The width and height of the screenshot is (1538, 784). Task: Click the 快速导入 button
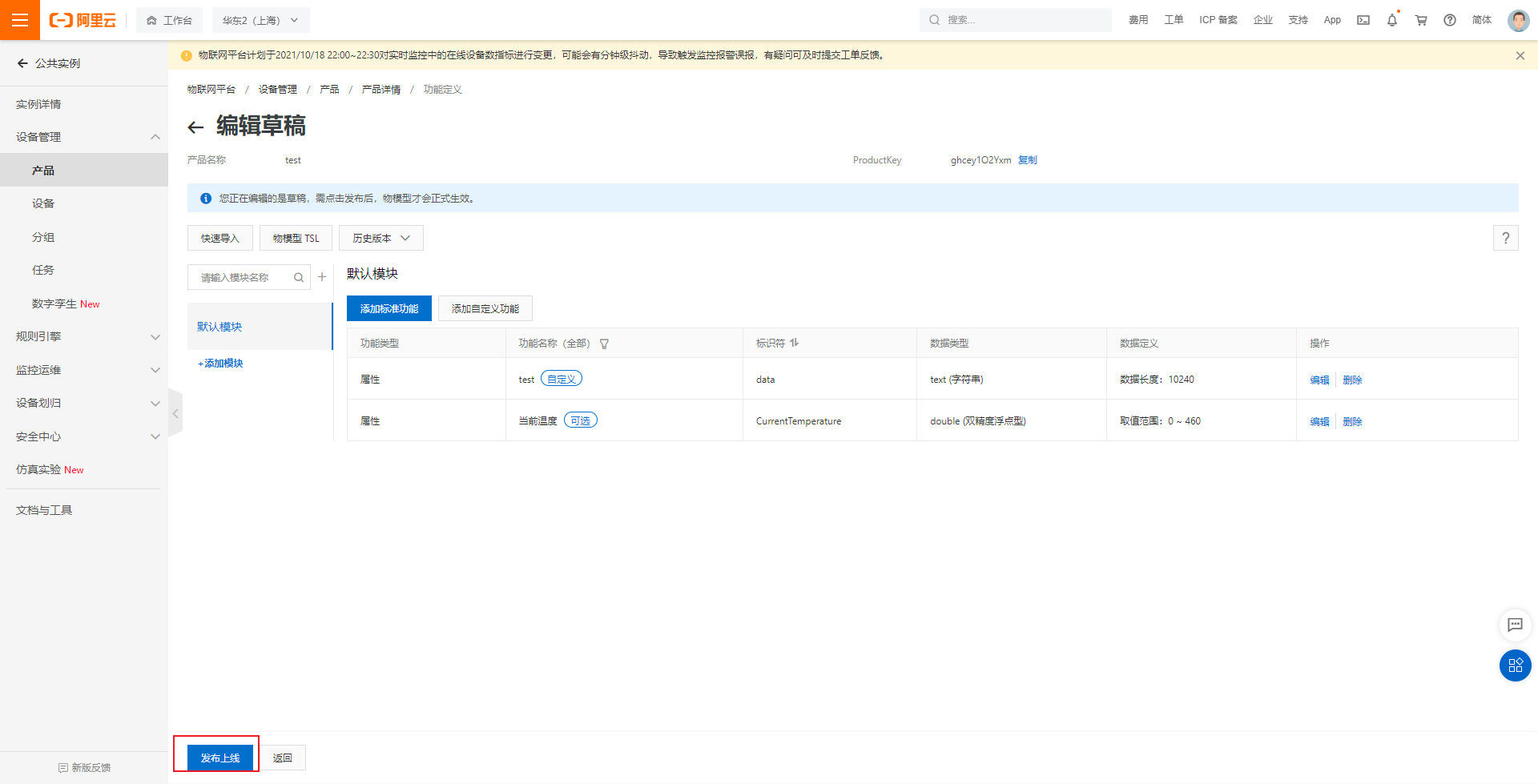click(220, 238)
